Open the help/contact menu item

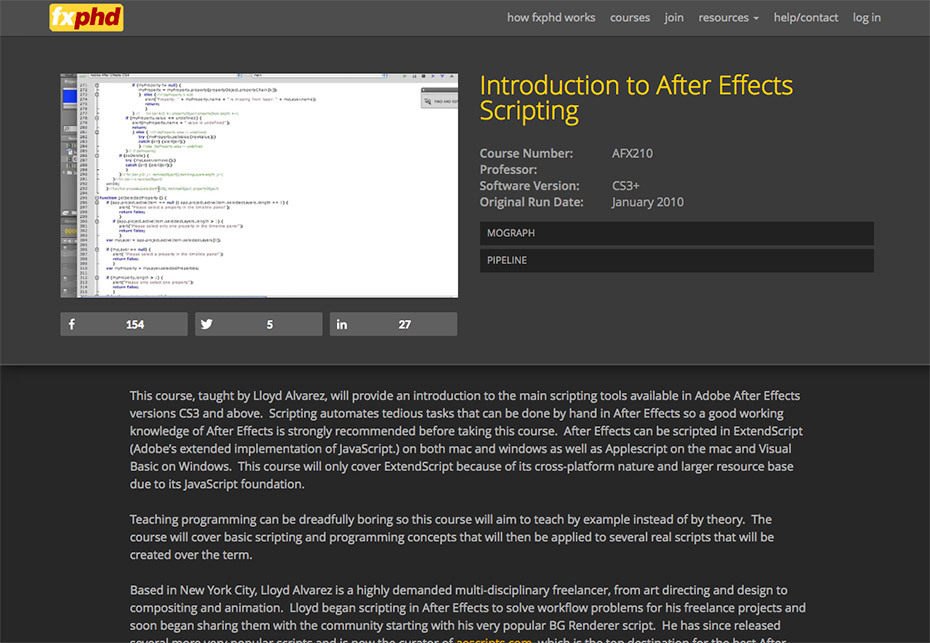click(x=805, y=17)
